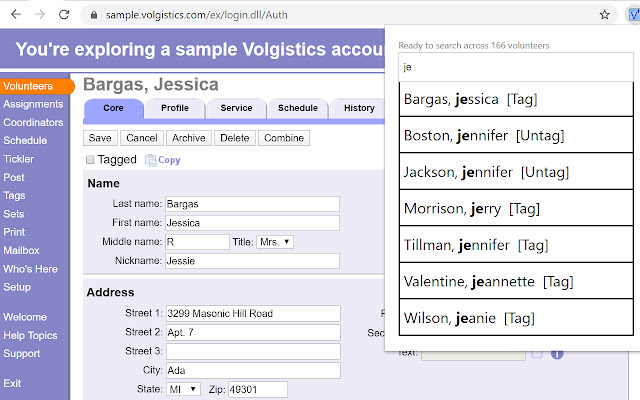The height and width of the screenshot is (400, 640).
Task: Open the Schedule tab
Action: coord(297,108)
